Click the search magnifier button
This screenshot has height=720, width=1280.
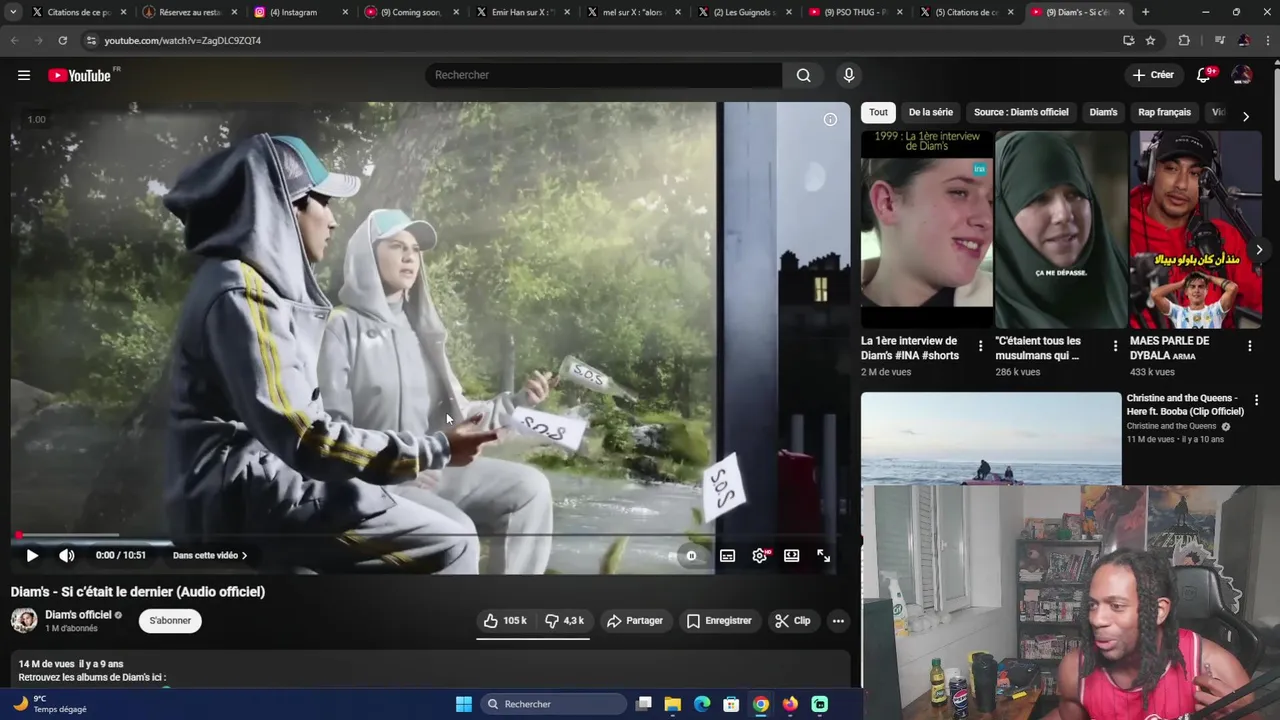(x=803, y=75)
